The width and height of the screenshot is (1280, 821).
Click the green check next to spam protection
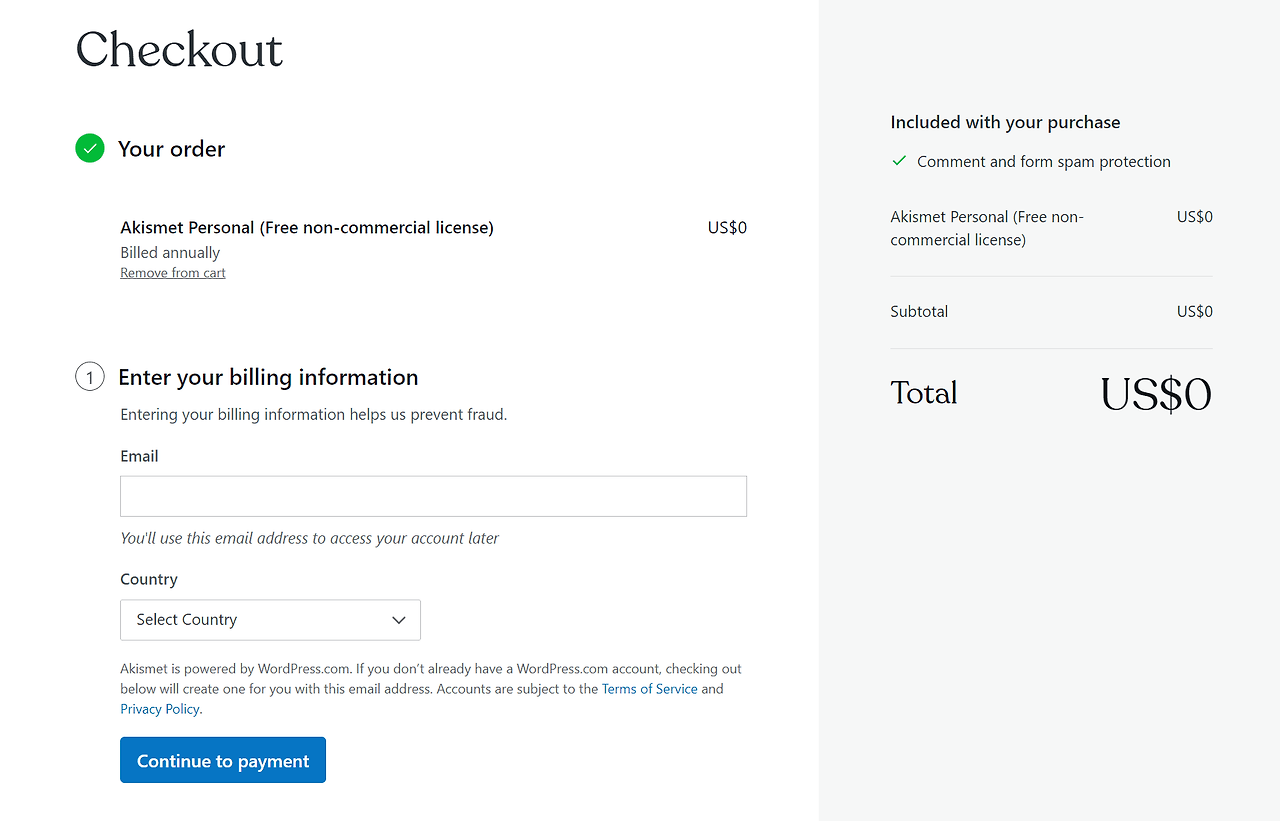(899, 161)
